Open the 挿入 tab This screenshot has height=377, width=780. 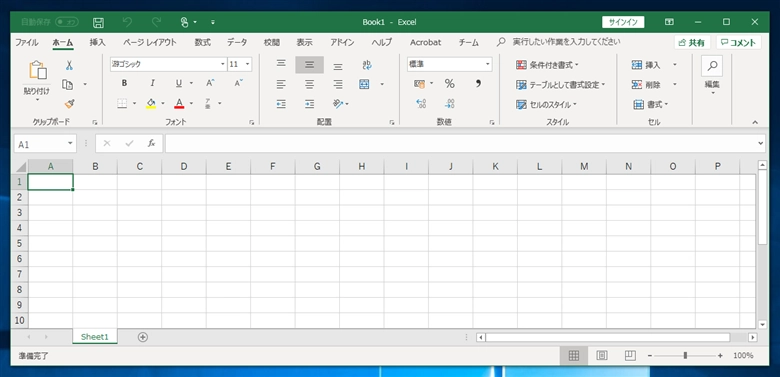click(x=98, y=43)
